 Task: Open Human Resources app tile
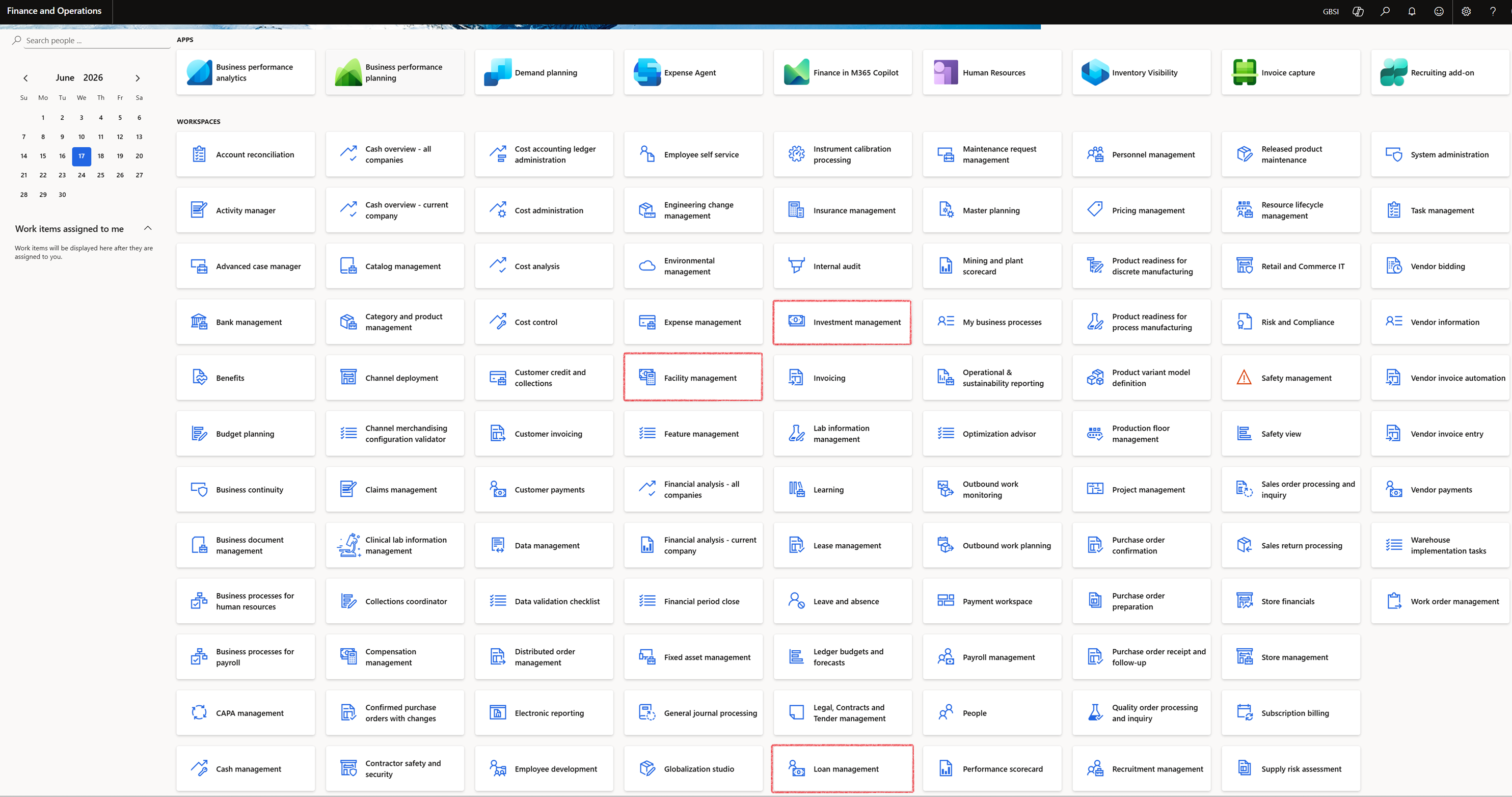click(x=992, y=73)
